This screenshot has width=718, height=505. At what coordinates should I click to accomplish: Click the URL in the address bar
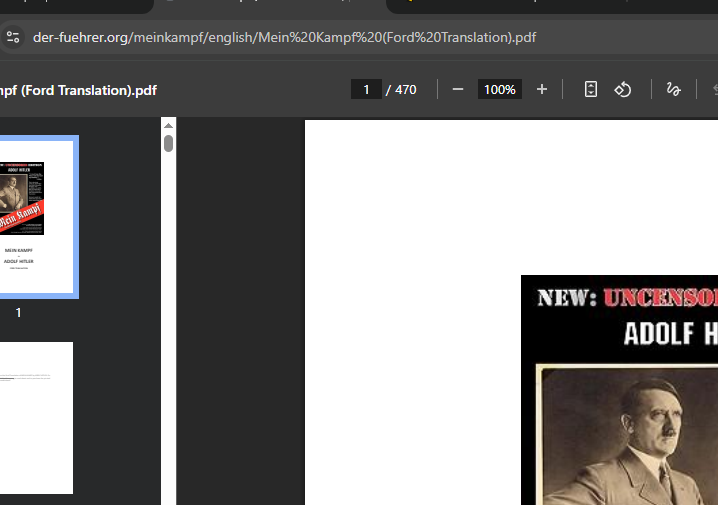[284, 38]
